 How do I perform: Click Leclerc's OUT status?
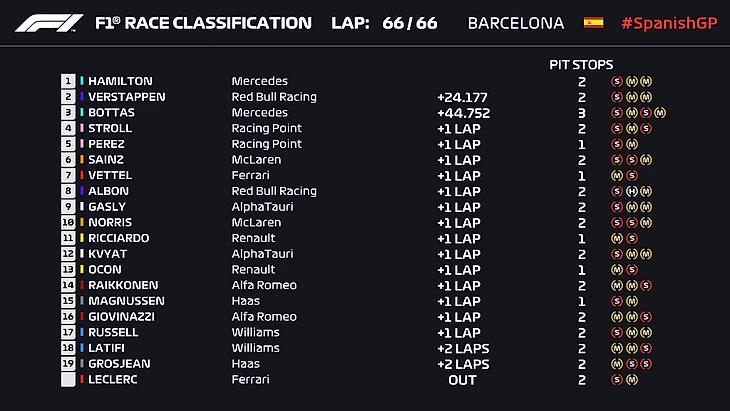tap(461, 380)
